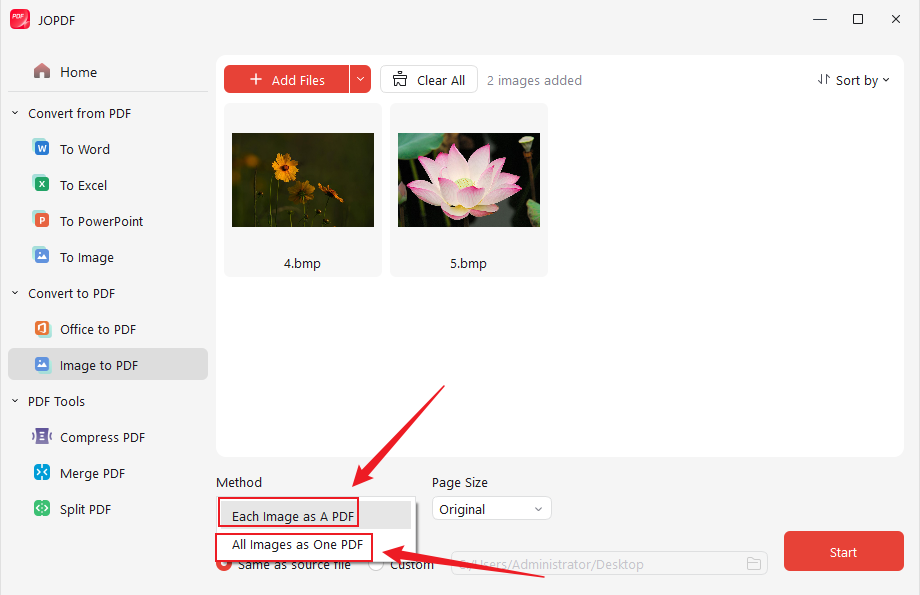Screen dimensions: 920x595
Task: Select the Office to PDF tool
Action: coord(99,328)
